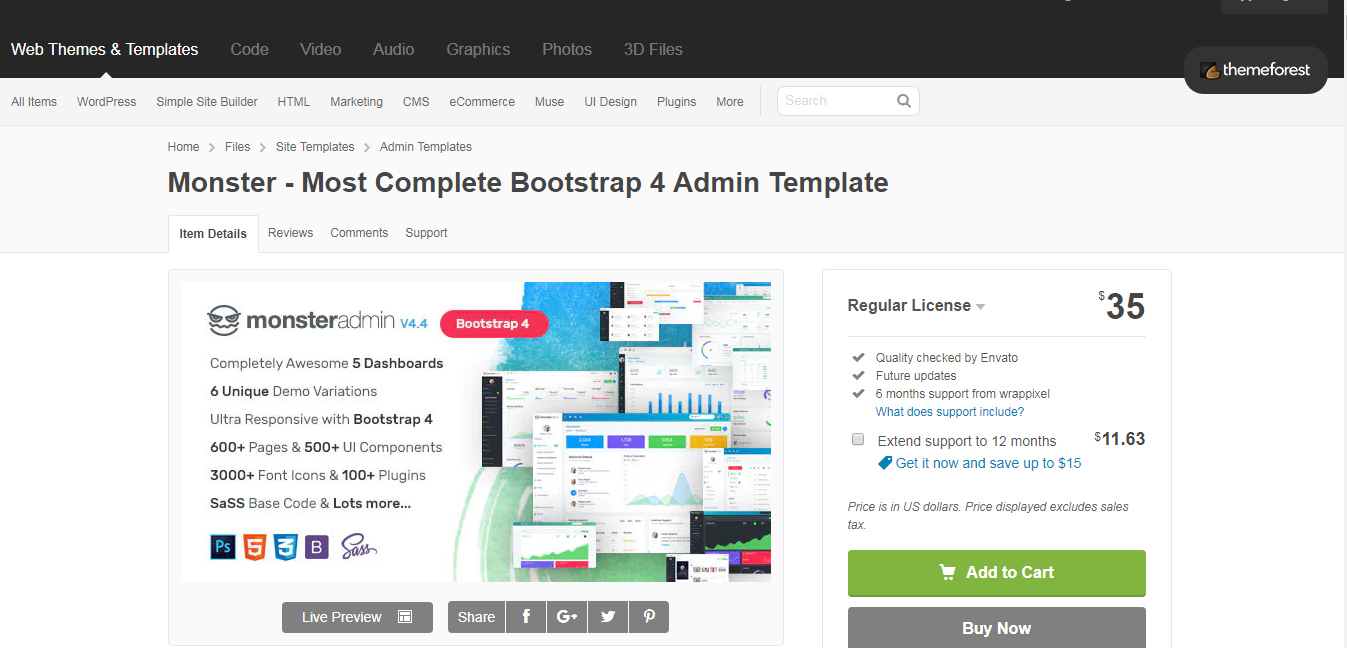Select Web Themes & Templates top menu
The image size is (1347, 648).
(105, 49)
